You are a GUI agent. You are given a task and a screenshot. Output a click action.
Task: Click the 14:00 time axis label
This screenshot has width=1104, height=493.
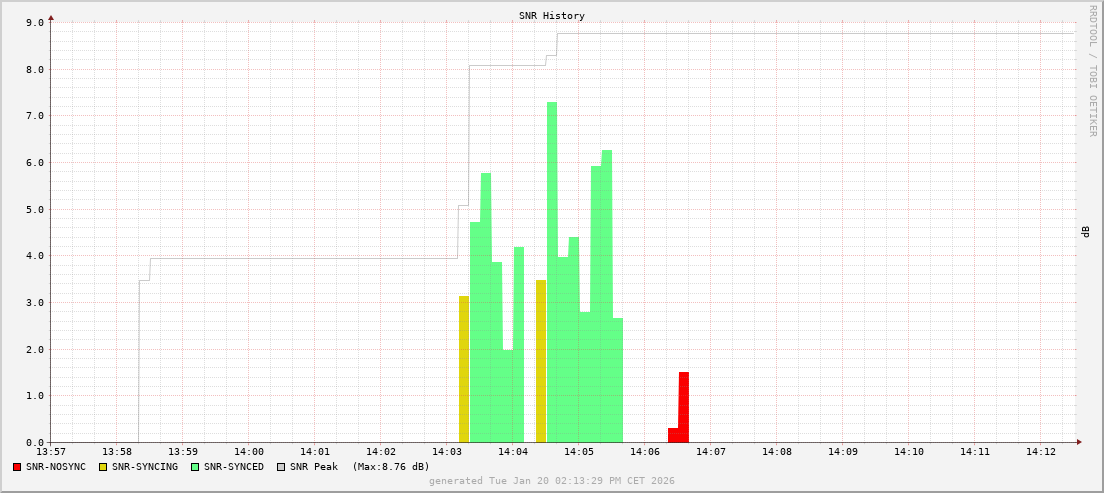pyautogui.click(x=249, y=452)
